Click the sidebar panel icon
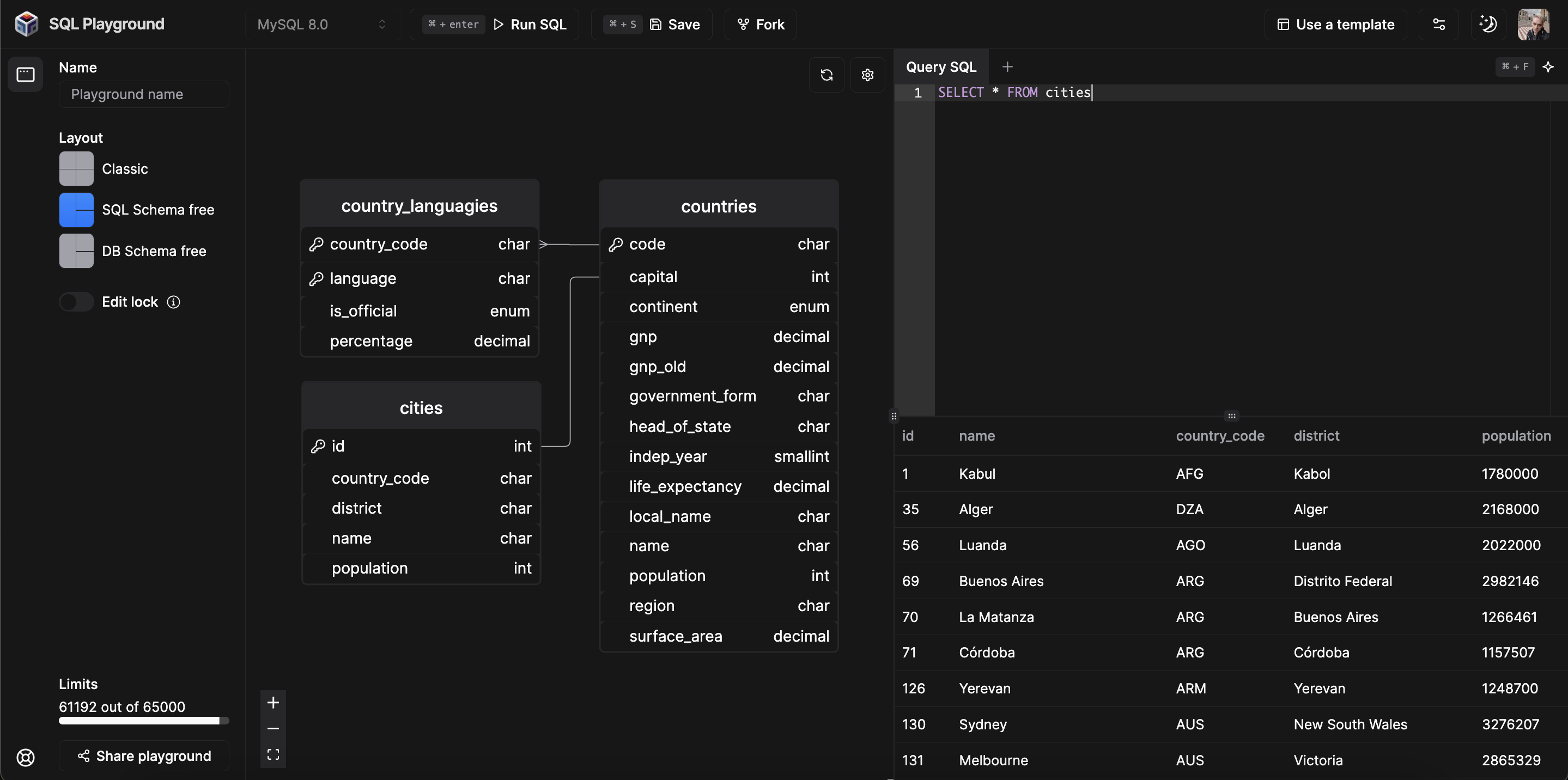This screenshot has height=780, width=1568. [x=26, y=74]
